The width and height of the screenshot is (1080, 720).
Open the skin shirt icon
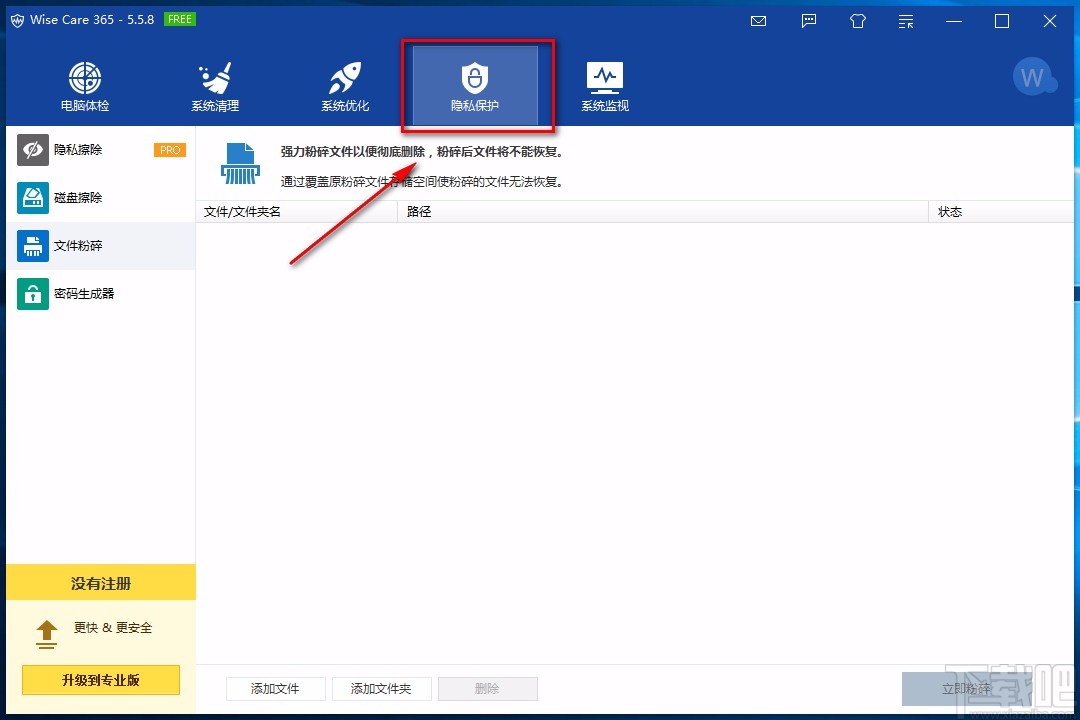[x=858, y=21]
